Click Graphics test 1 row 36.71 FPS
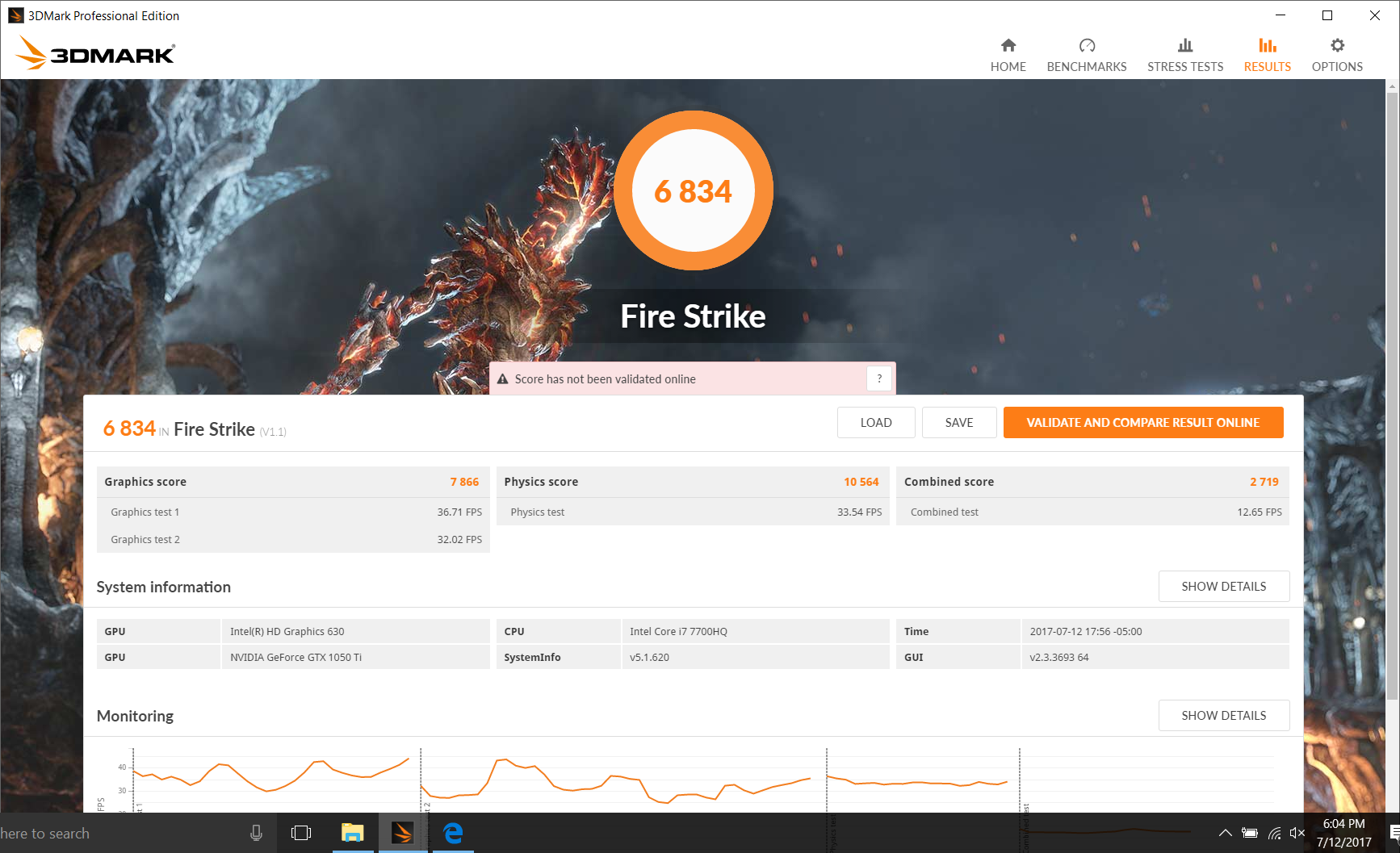The width and height of the screenshot is (1400, 853). click(293, 512)
